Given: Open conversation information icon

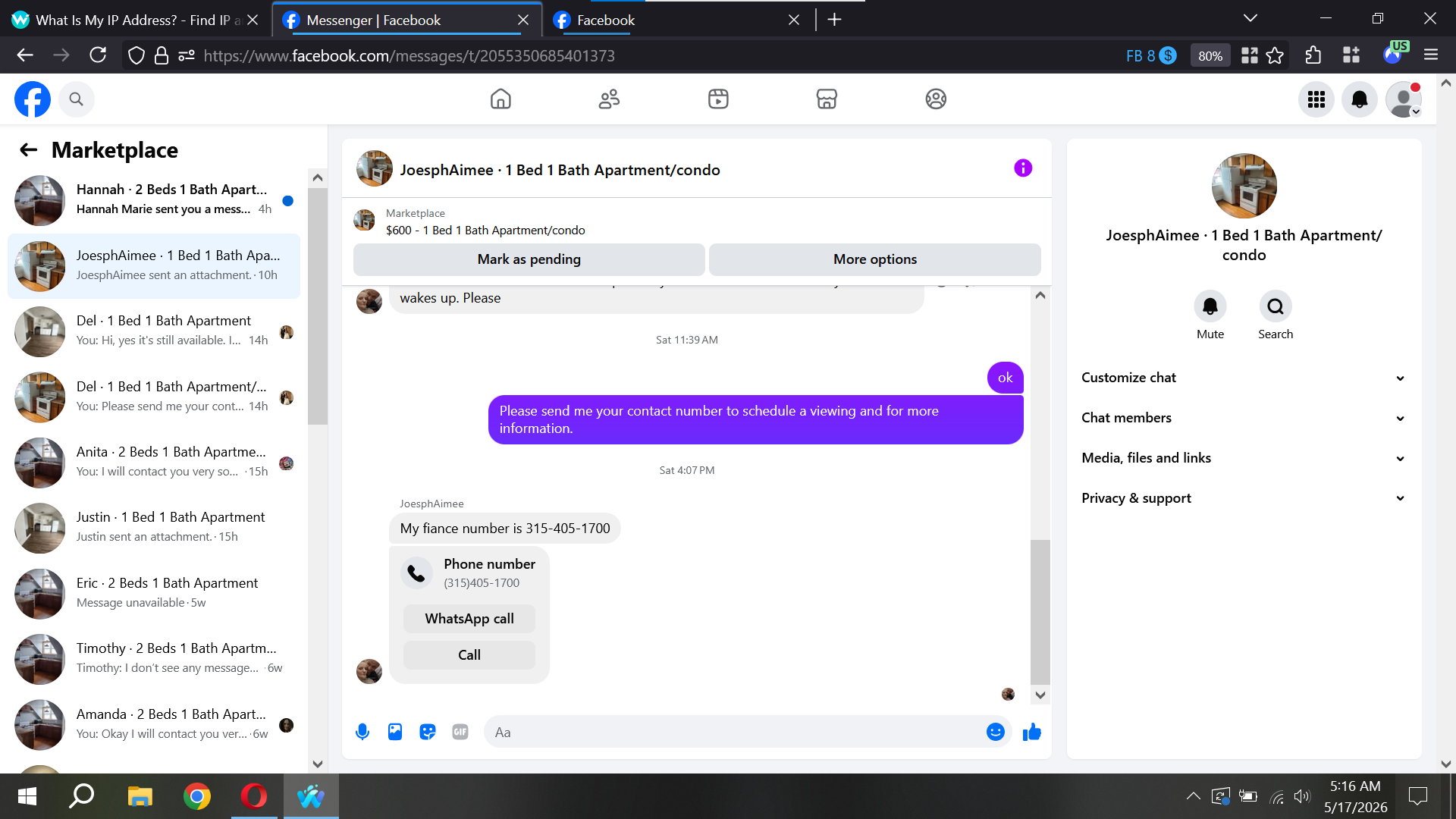Looking at the screenshot, I should 1023,168.
